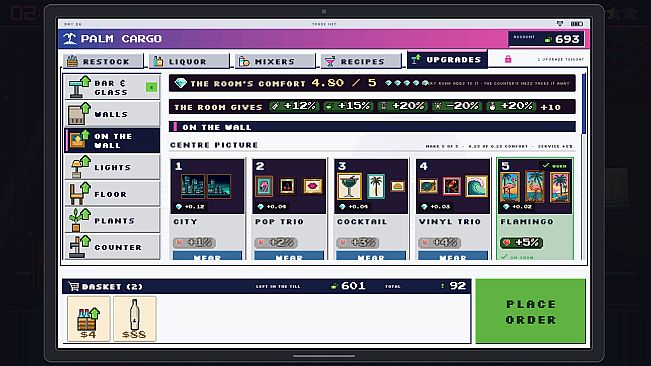
Task: Open the Walls upgrade category
Action: (x=112, y=114)
